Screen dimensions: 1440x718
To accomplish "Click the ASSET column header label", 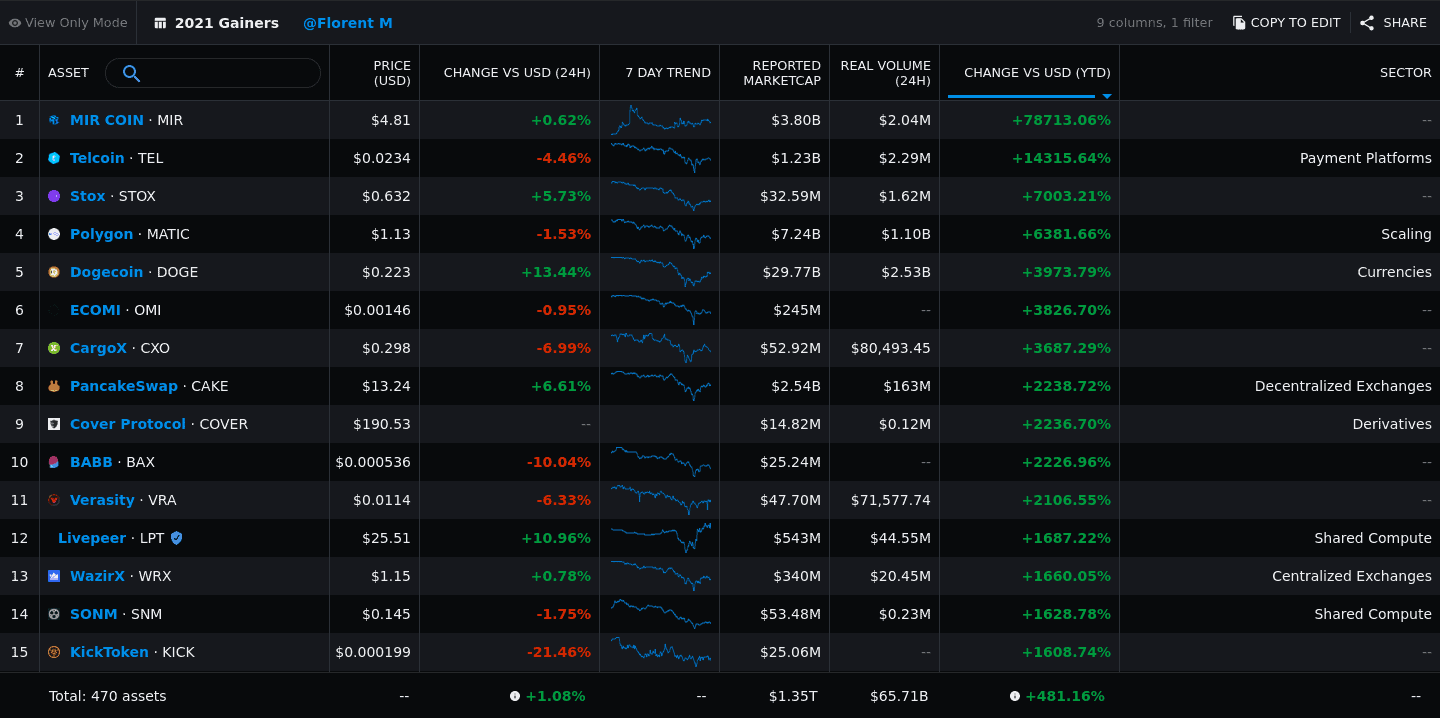I will click(x=68, y=73).
